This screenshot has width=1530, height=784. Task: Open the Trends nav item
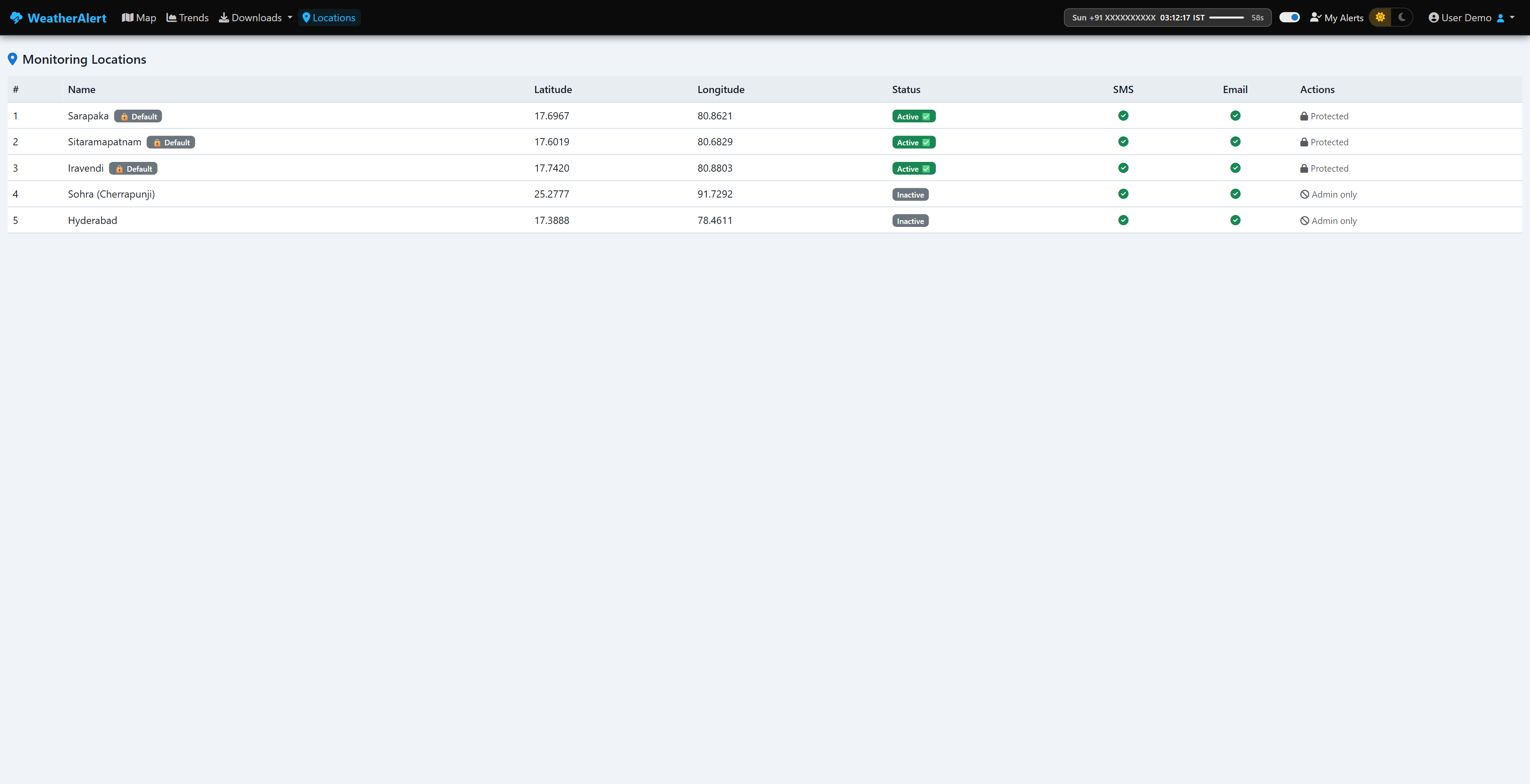point(188,18)
